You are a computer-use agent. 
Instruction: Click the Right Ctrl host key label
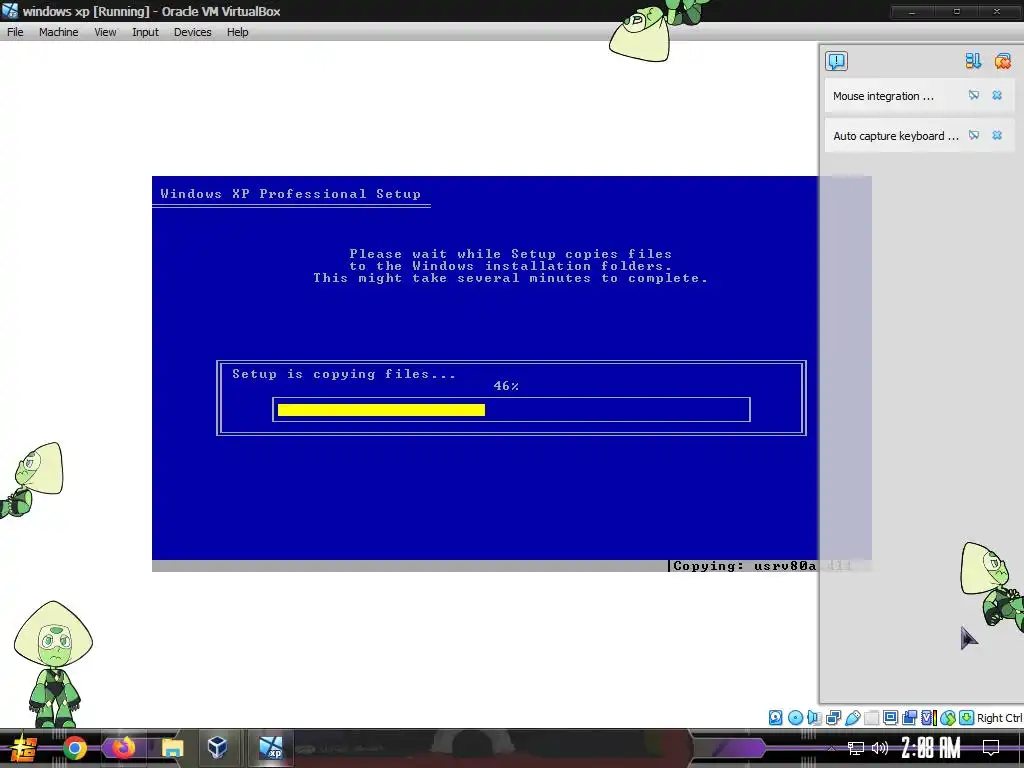[x=1000, y=718]
